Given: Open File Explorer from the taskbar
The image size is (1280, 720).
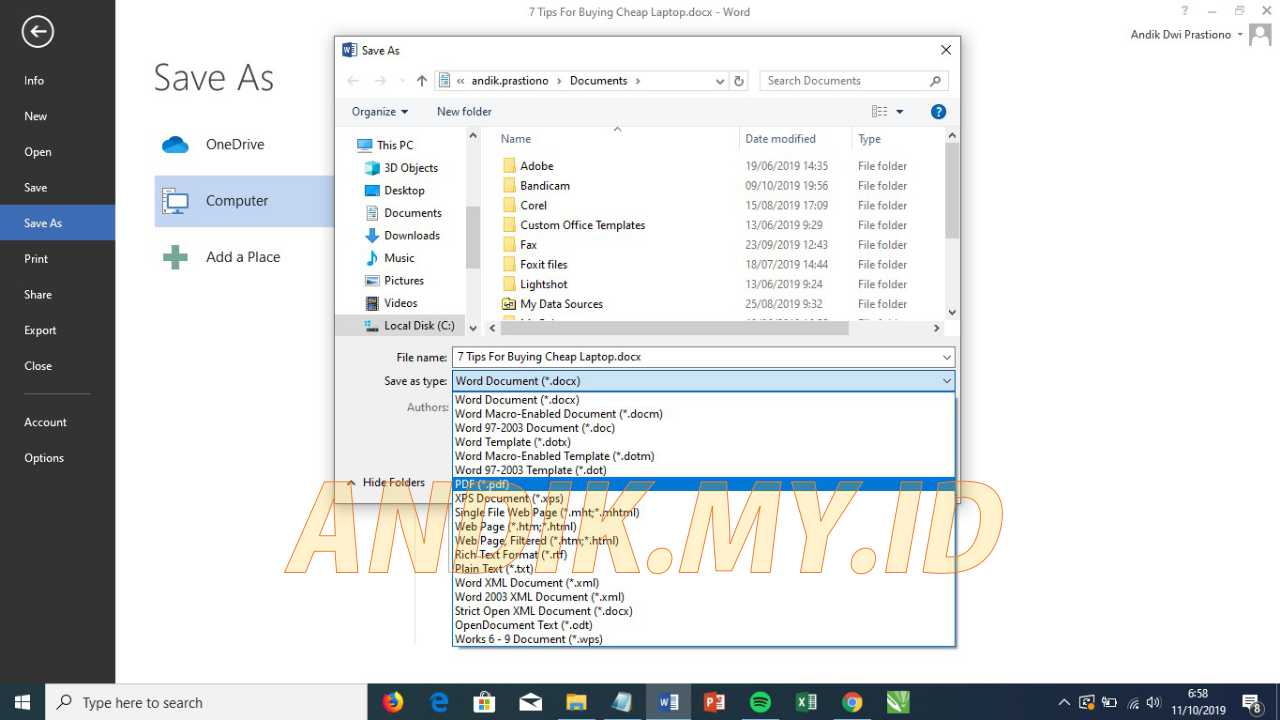Looking at the screenshot, I should click(x=576, y=702).
